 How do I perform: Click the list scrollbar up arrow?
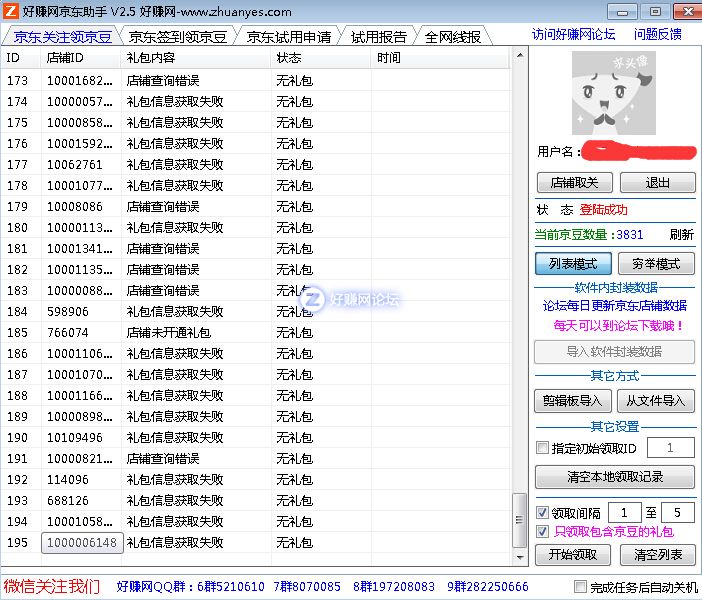[x=519, y=56]
